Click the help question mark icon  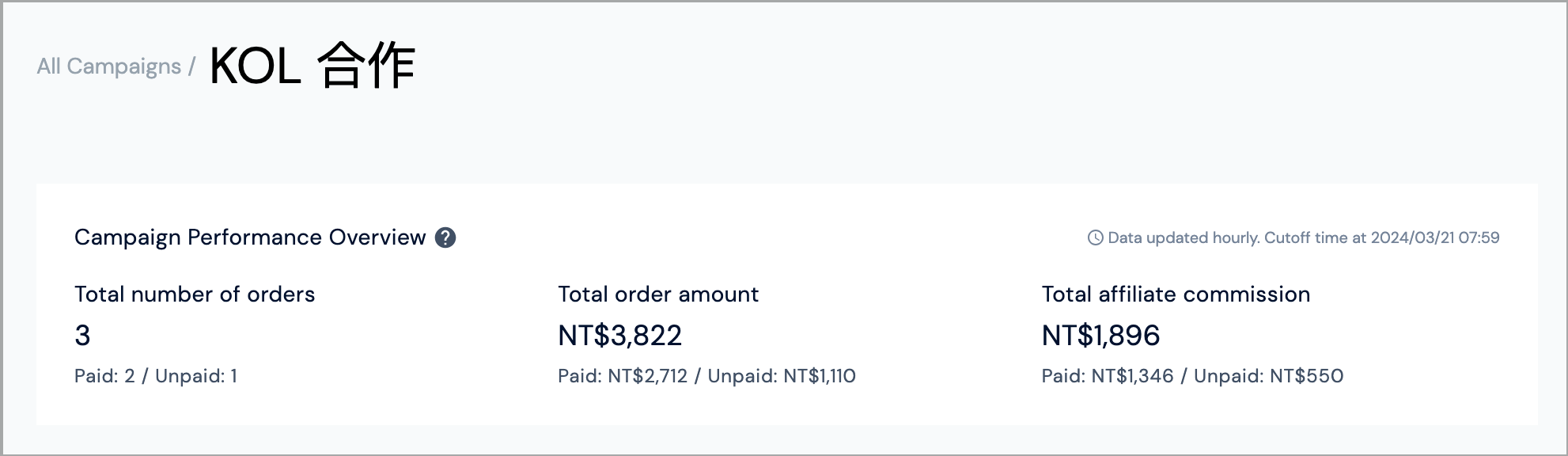[x=445, y=237]
